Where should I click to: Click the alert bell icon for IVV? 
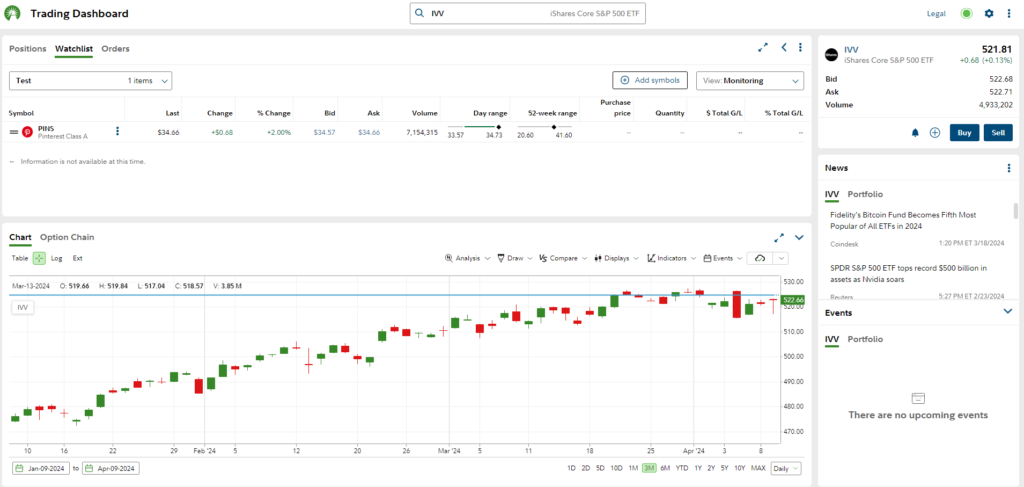(x=915, y=132)
